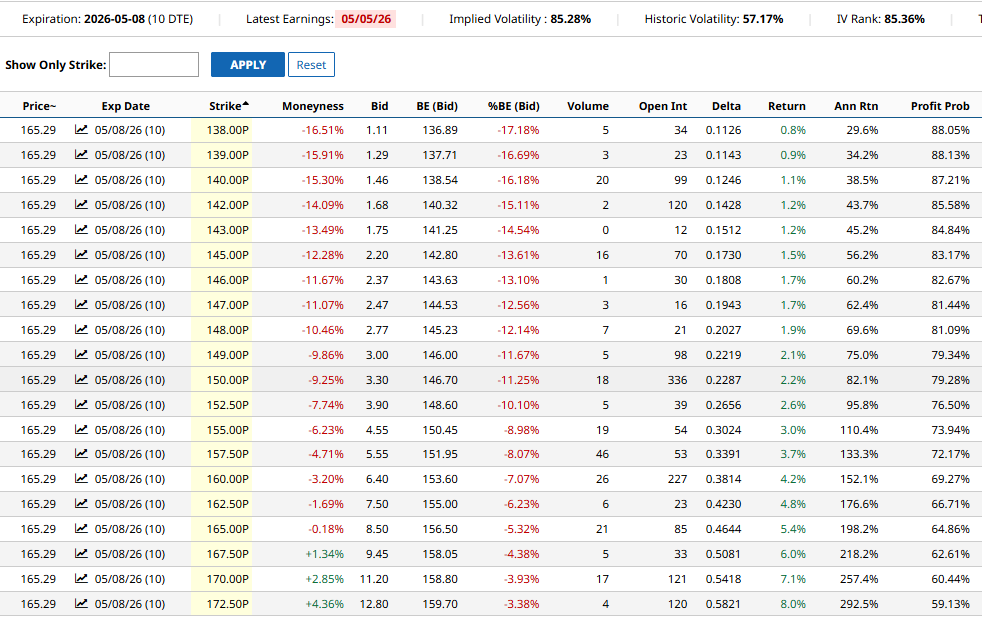Click chart icon in 145.00P row
Image resolution: width=982 pixels, height=623 pixels.
[x=81, y=255]
